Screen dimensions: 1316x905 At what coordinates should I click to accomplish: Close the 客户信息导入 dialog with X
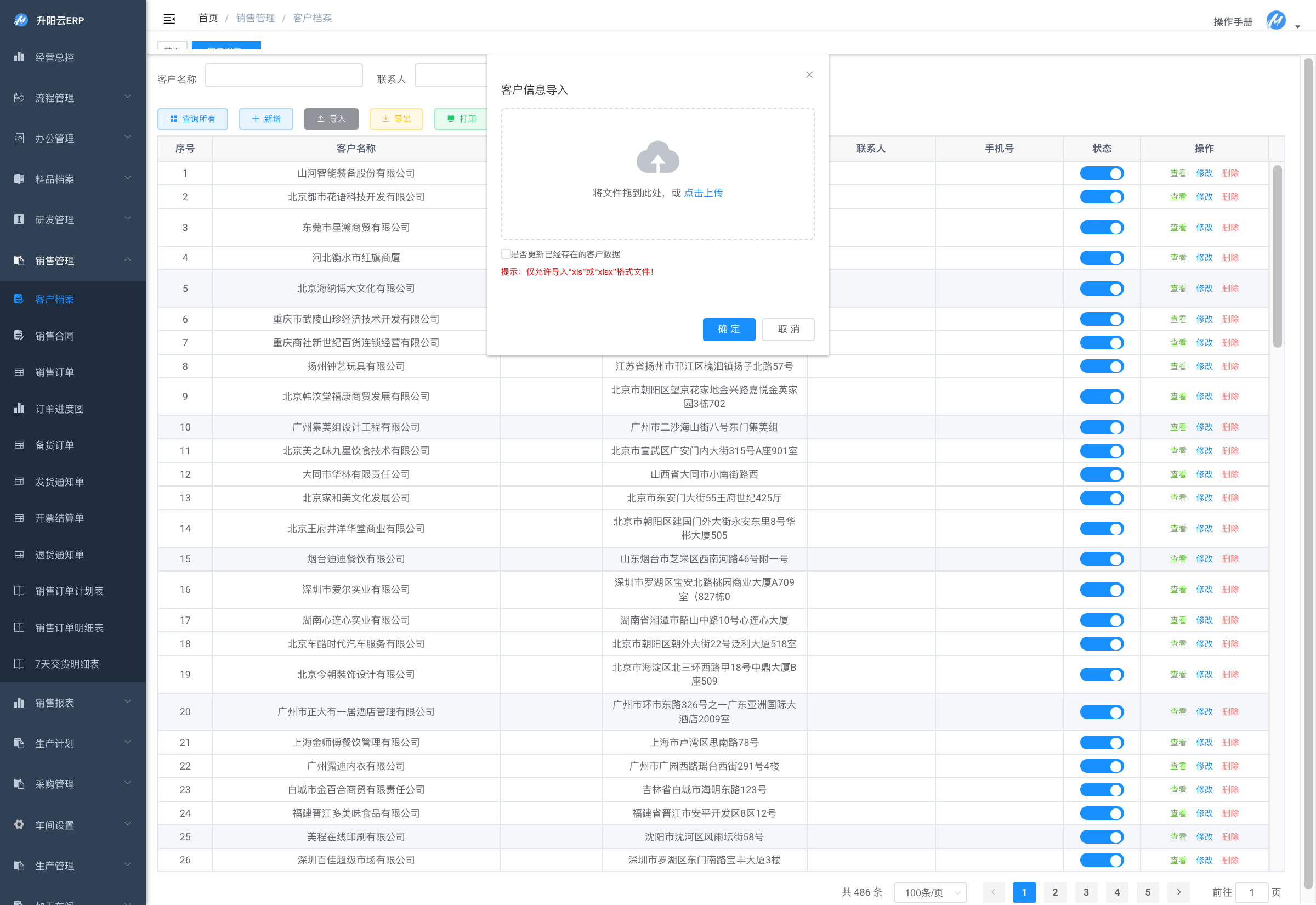tap(809, 75)
